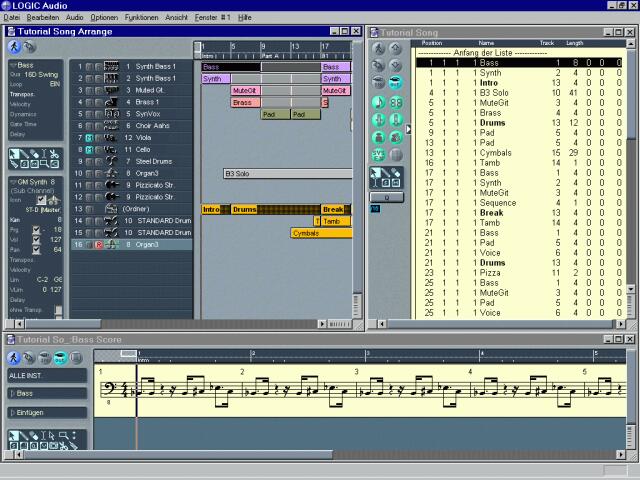
Task: Select the B3 Solo region in Arrange
Action: [287, 173]
